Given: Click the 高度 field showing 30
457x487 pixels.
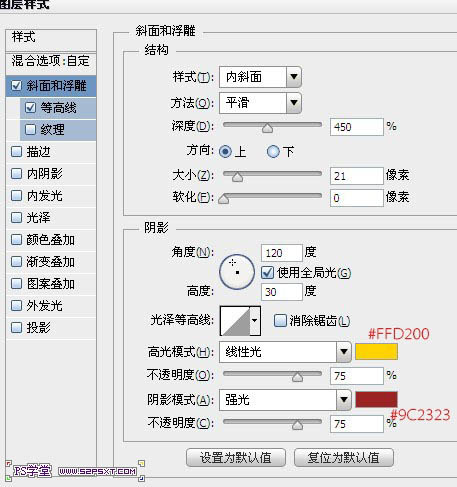Looking at the screenshot, I should click(282, 292).
